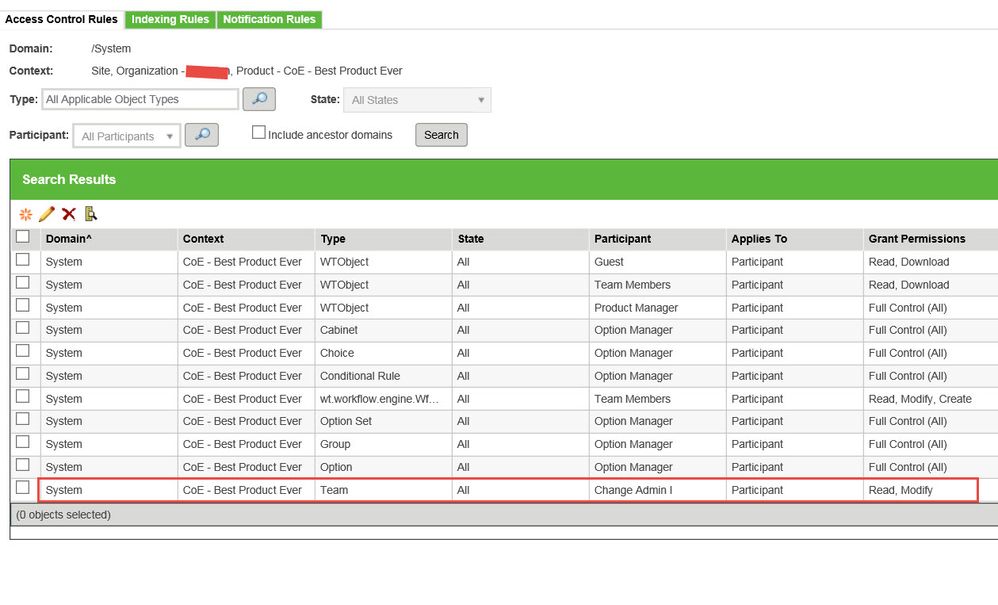Sort by the Grant Permissions column header
Screen dimensions: 998x605
pos(917,239)
